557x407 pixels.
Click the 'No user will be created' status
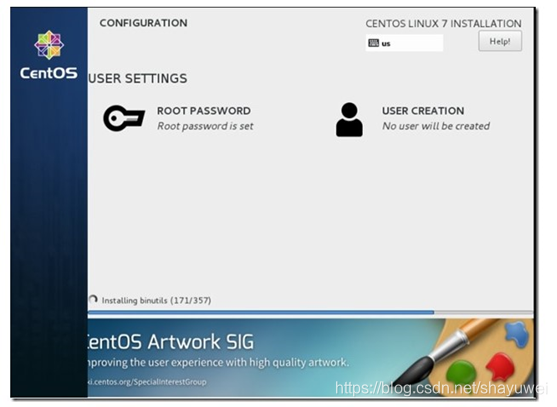click(x=436, y=126)
